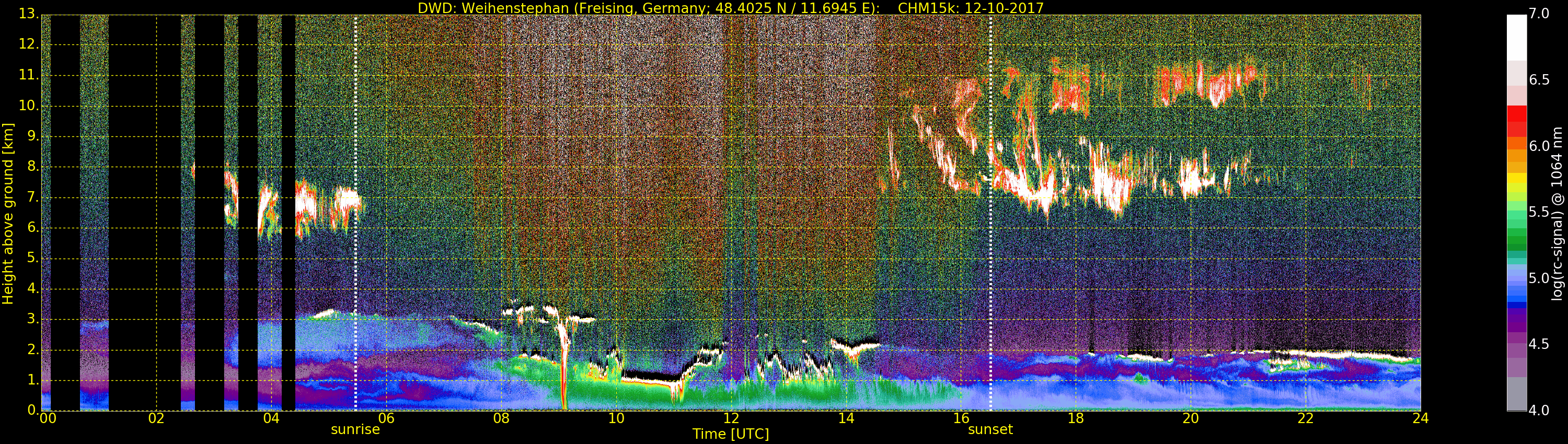Screen dimensions: 1568x444
Task: Click the plot title 'DWD: Weihenstephan (Freising, Germany…)'
Action: tap(731, 8)
